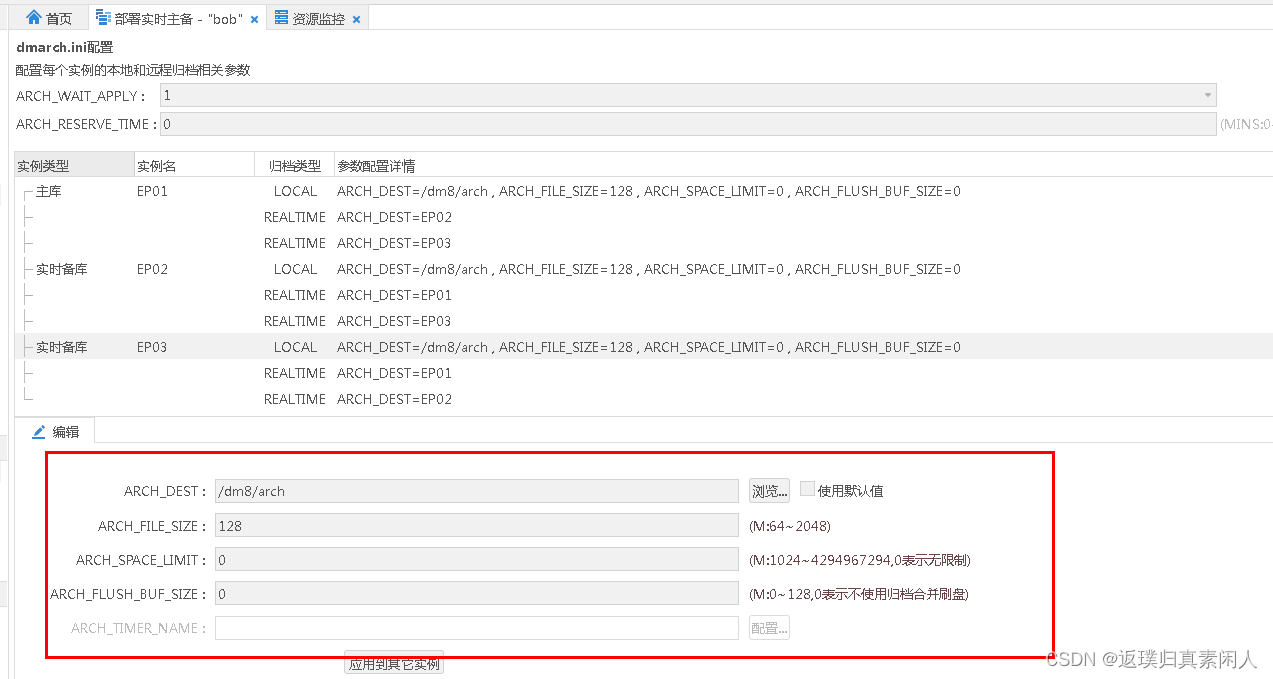Image resolution: width=1273 pixels, height=679 pixels.
Task: Click the EP03 instance name cell
Action: 152,347
